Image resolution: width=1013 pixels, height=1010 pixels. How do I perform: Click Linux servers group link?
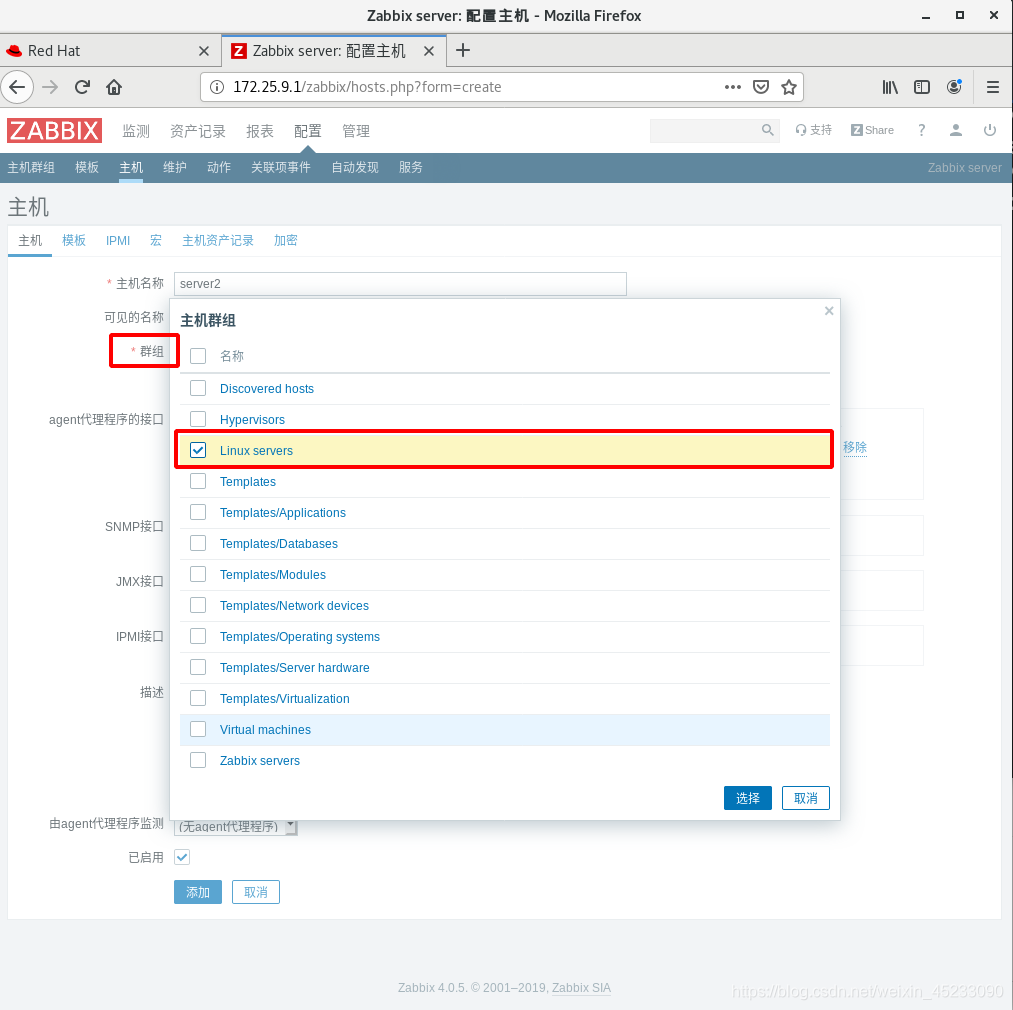[256, 450]
